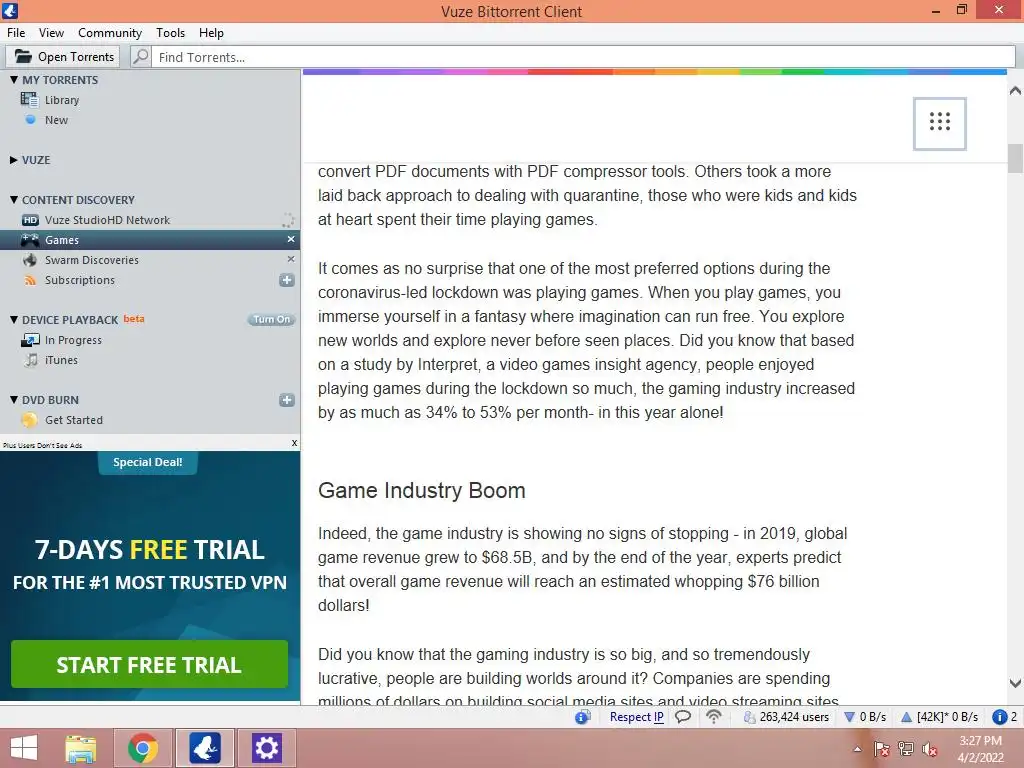
Task: Click the Special Deal! banner tab
Action: click(x=148, y=462)
